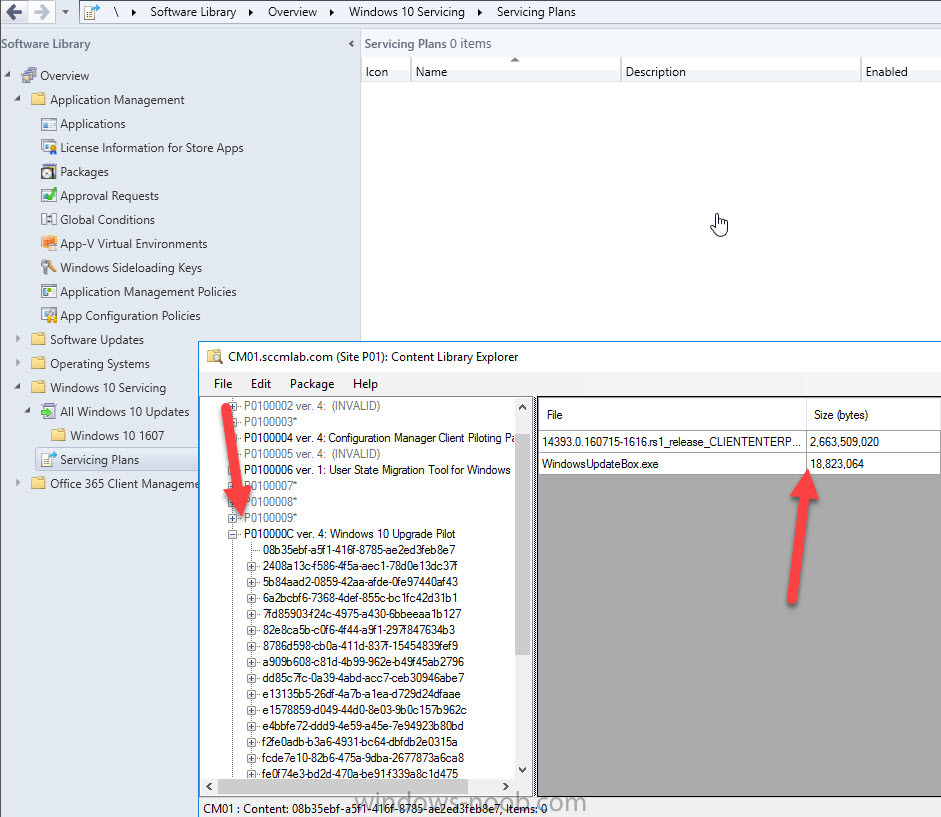Click the Application Management folder icon
941x817 pixels.
(x=38, y=99)
